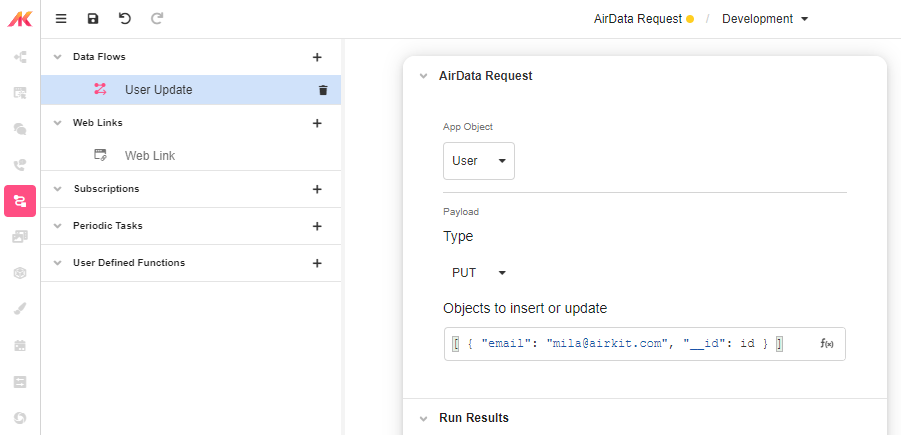Screen dimensions: 901x435
Task: Click the Periodic Tasks section label
Action: coord(107,226)
